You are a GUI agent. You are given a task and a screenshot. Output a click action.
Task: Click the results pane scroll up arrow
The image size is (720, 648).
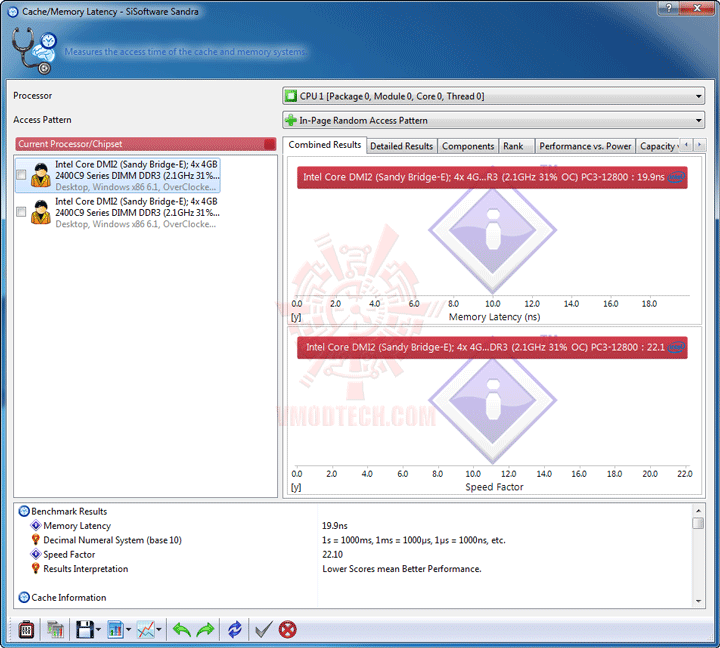coord(698,511)
